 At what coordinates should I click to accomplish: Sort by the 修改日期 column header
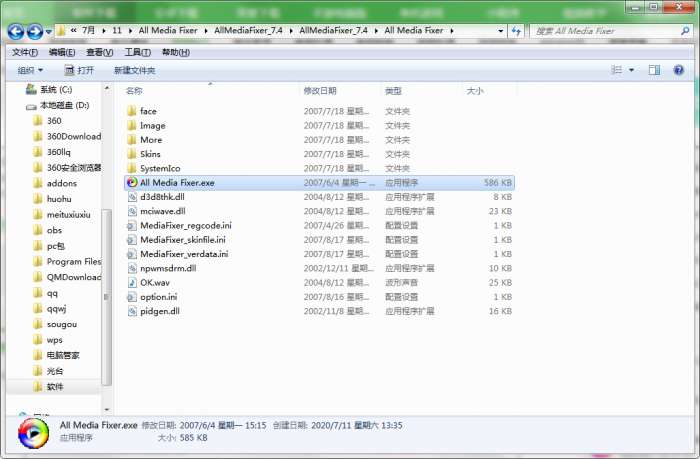320,91
